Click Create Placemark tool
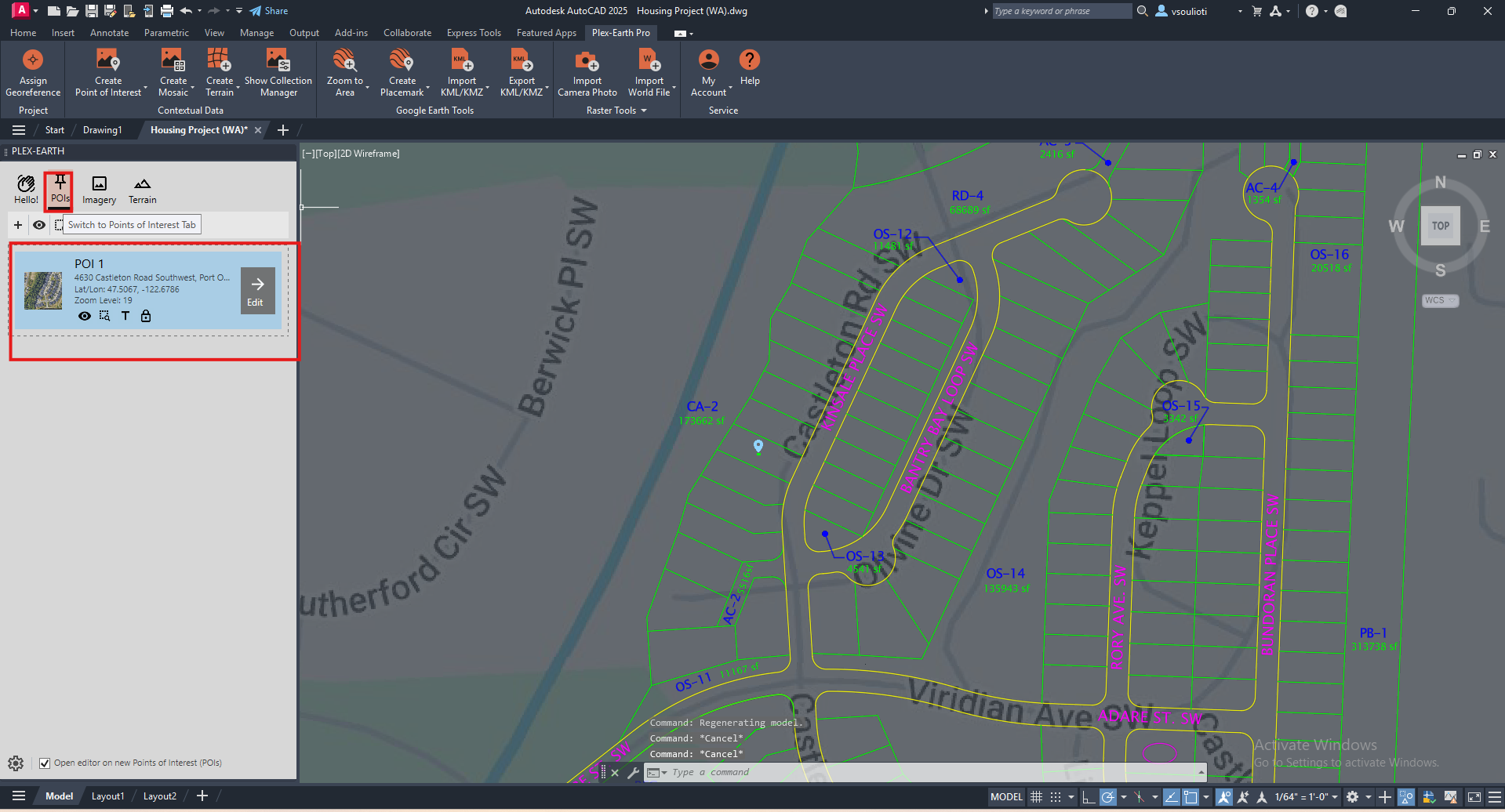 (x=402, y=73)
